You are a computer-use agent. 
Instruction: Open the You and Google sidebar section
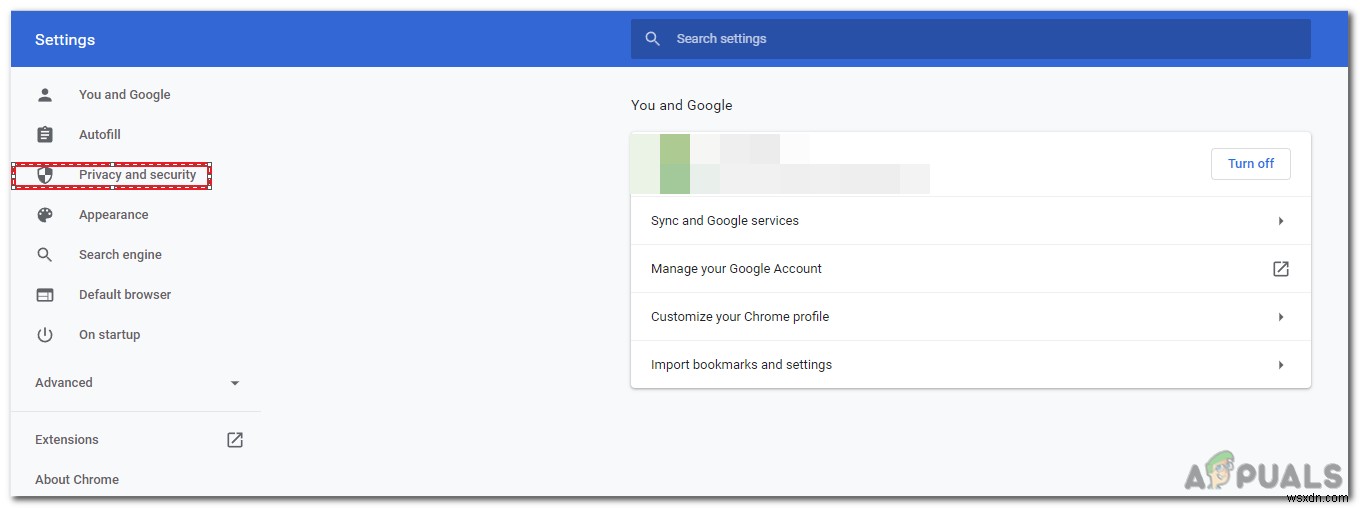click(125, 95)
